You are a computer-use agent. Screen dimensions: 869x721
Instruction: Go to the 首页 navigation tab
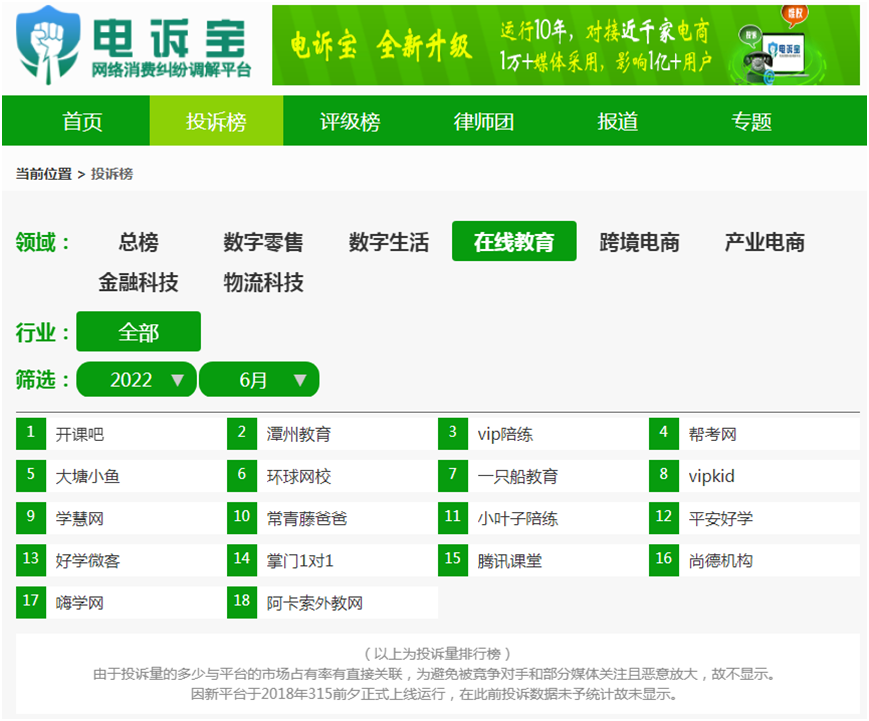(x=82, y=121)
